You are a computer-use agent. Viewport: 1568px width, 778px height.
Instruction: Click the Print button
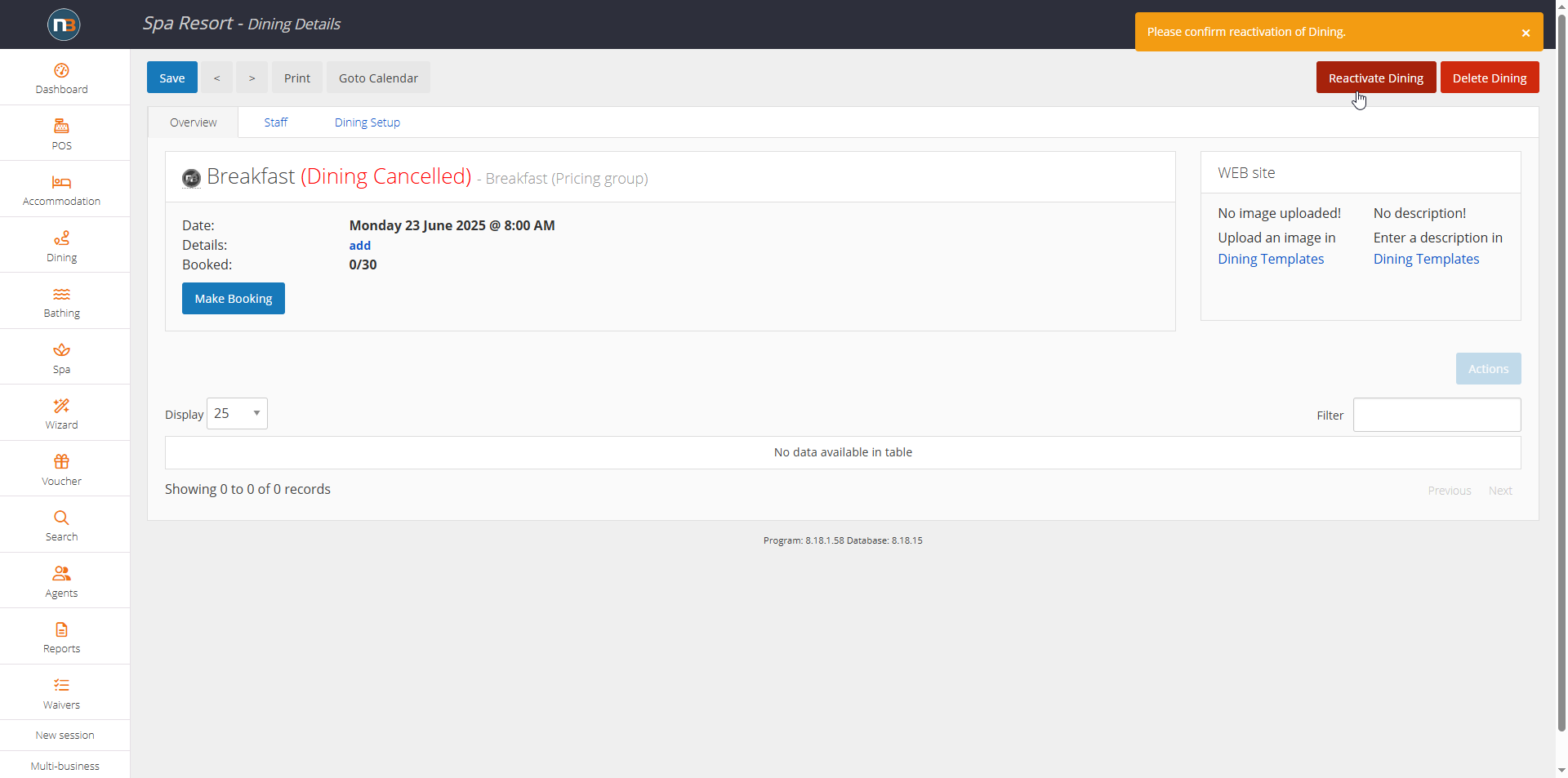[297, 78]
